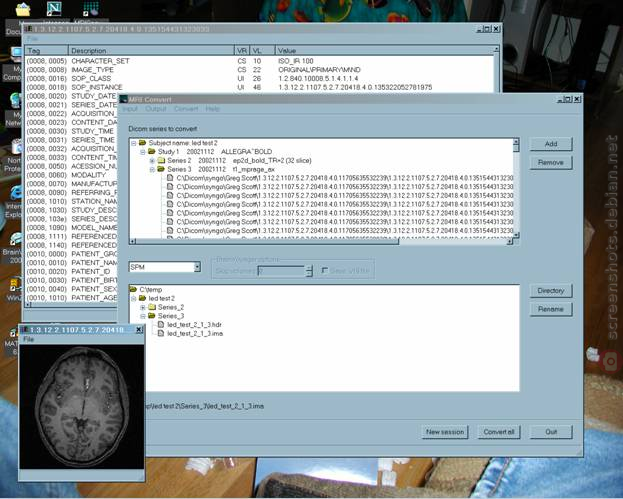Collapse the Study 1 tree node
The width and height of the screenshot is (623, 499).
click(143, 152)
